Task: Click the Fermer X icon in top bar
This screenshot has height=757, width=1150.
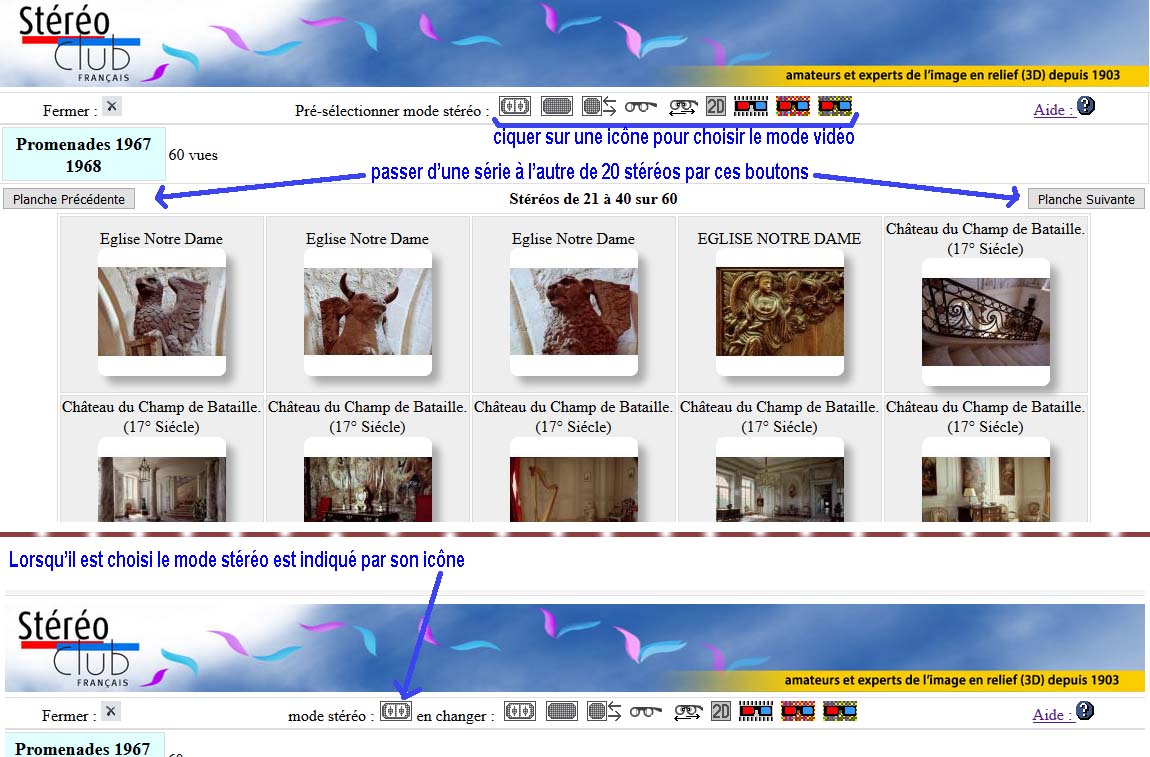Action: click(111, 106)
